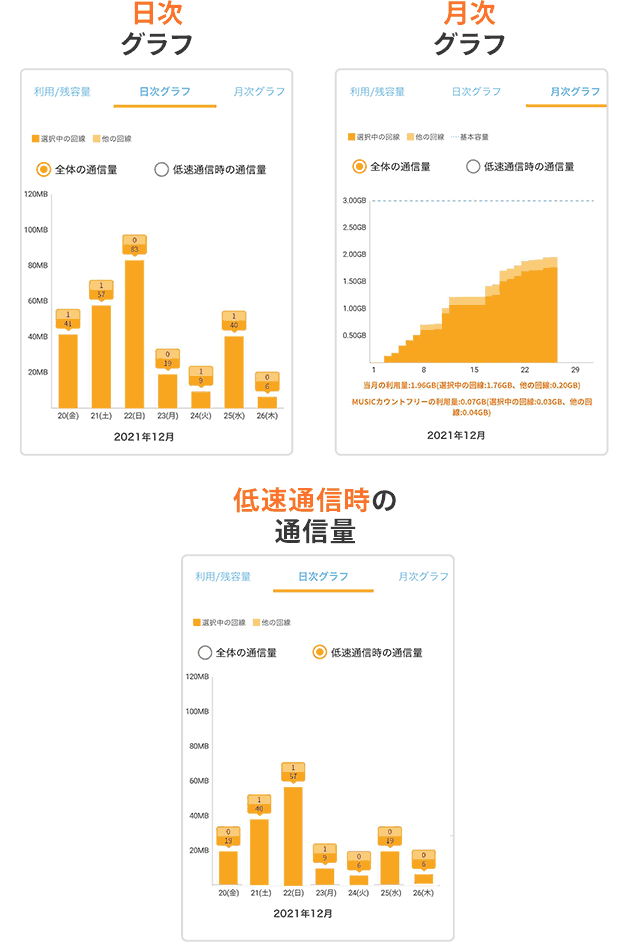Click the 1/57 value bubble in 低速通信時 panel
The height and width of the screenshot is (942, 630).
pos(293,771)
